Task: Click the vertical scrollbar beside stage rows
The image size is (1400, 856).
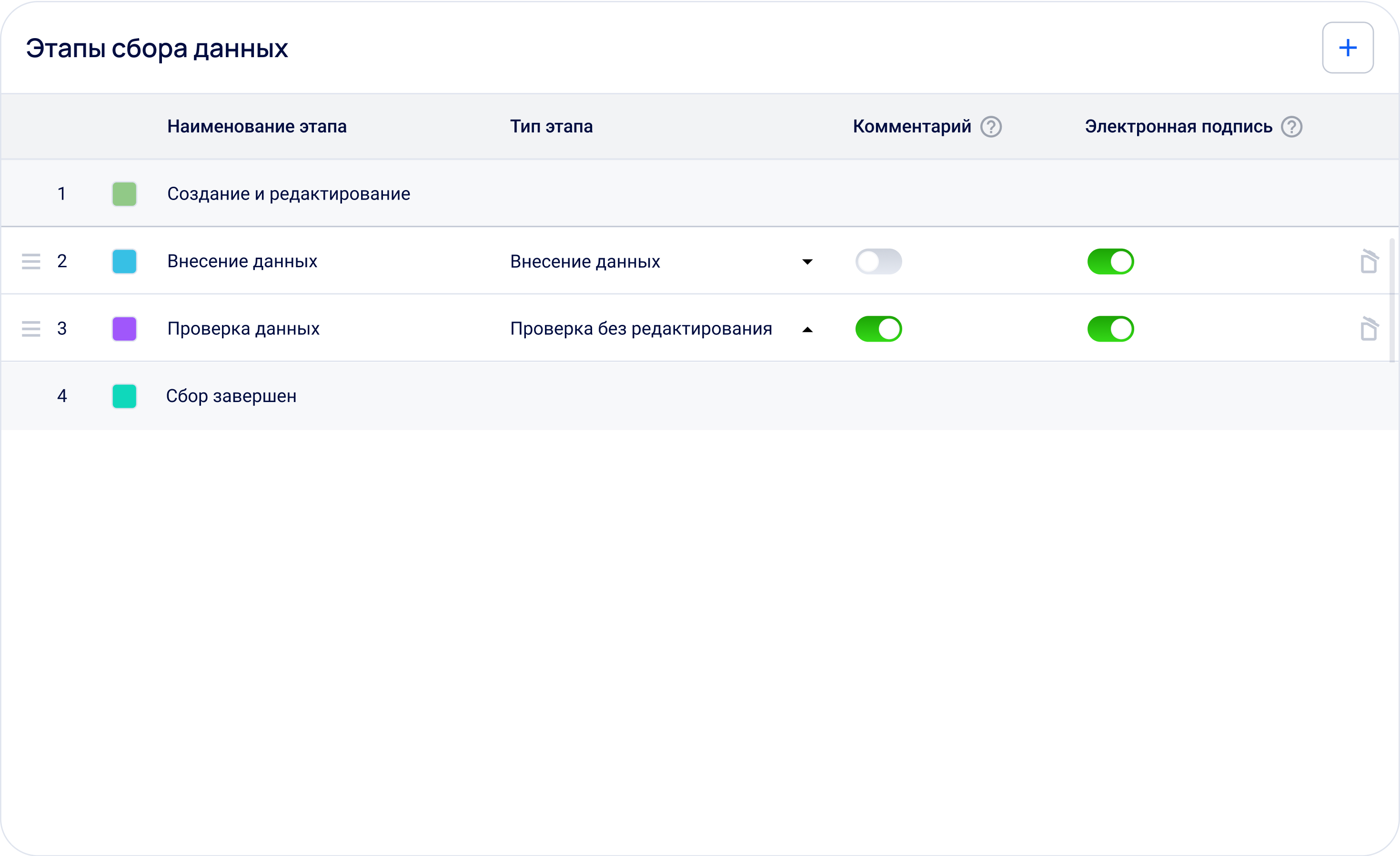Action: pos(1392,300)
